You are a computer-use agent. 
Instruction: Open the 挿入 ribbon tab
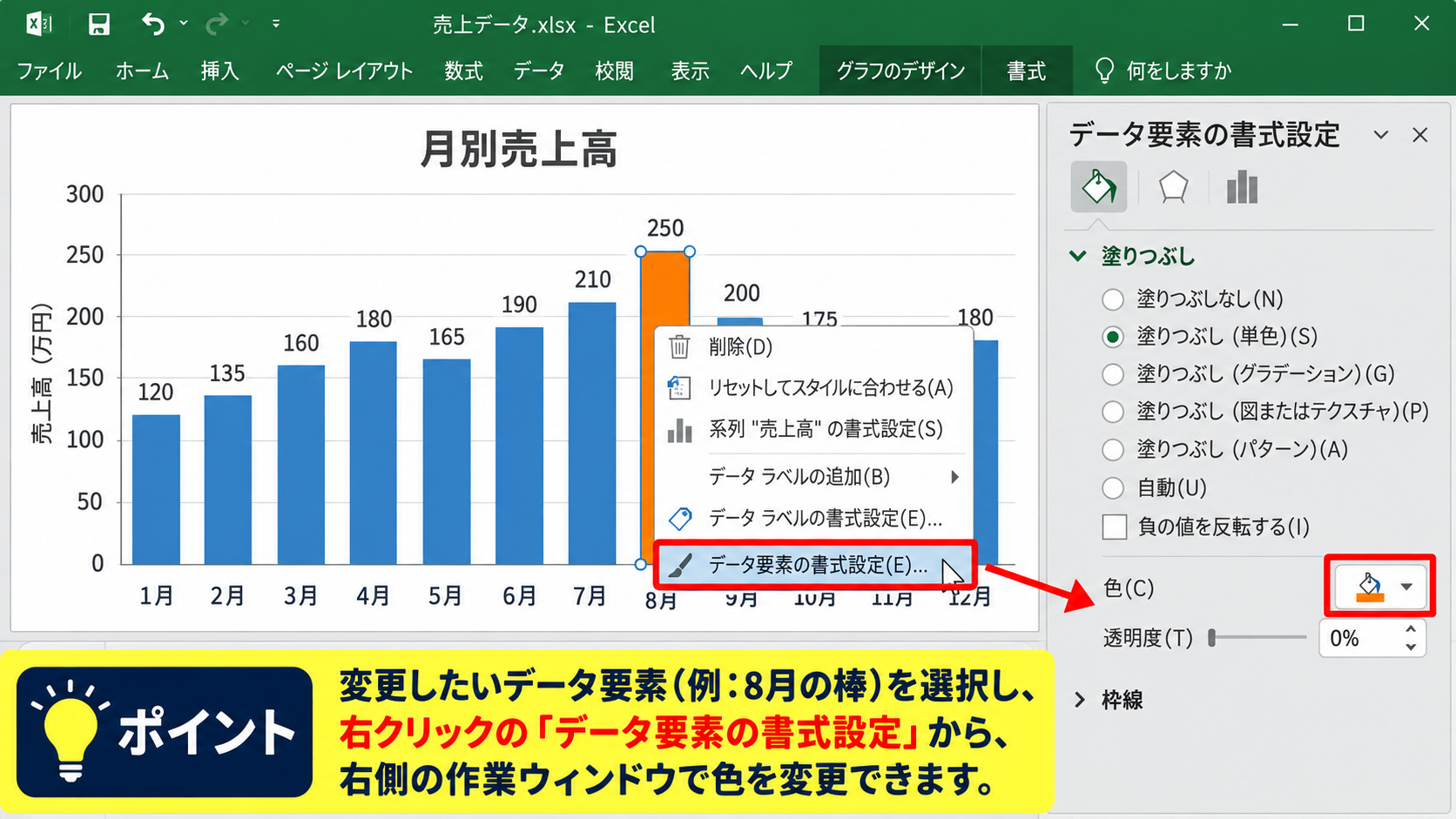coord(219,70)
